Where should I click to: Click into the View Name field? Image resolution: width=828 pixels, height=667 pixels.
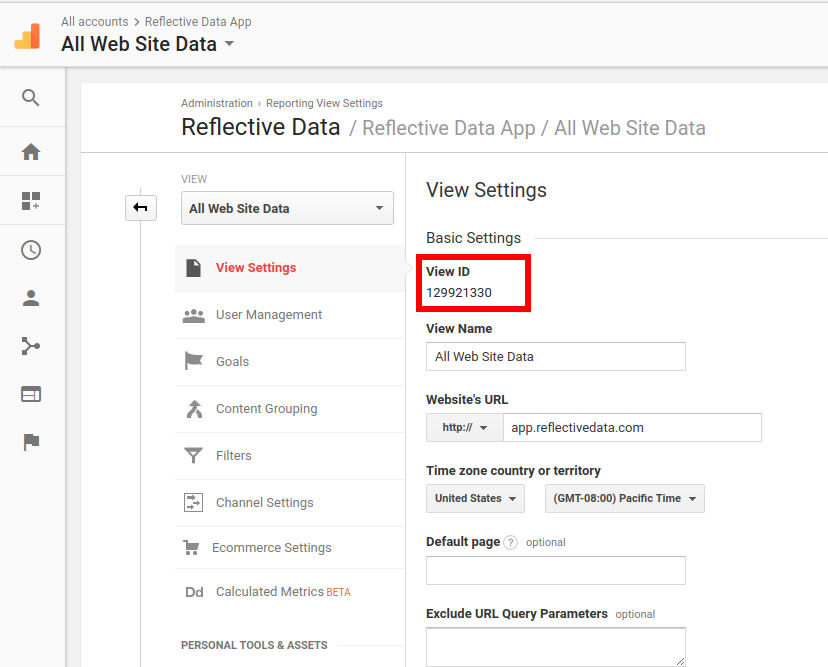(x=556, y=356)
